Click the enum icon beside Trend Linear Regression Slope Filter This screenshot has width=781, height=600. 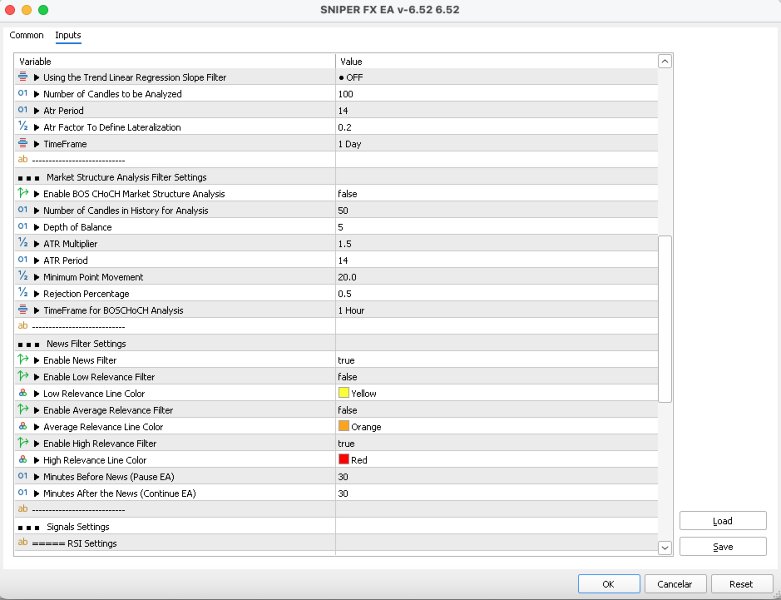[x=23, y=77]
